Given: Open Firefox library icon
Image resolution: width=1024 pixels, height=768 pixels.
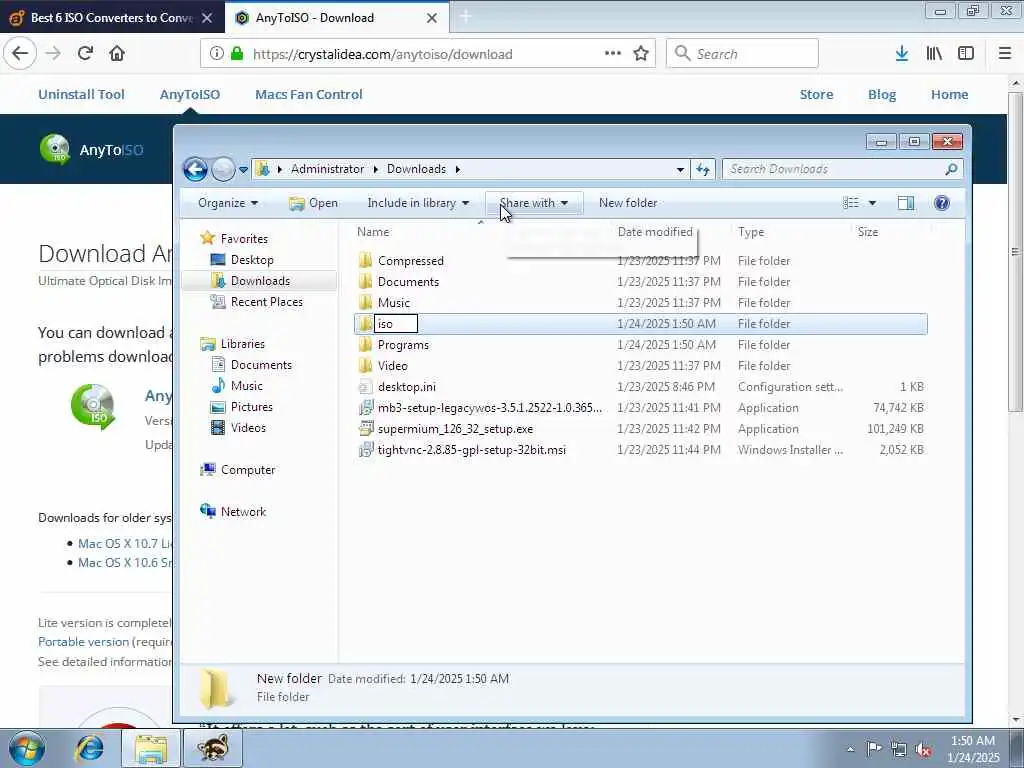Looking at the screenshot, I should (x=934, y=54).
